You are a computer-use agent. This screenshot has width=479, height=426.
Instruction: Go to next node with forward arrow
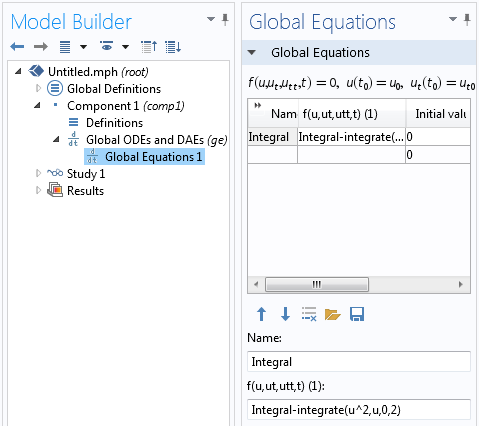pyautogui.click(x=41, y=47)
